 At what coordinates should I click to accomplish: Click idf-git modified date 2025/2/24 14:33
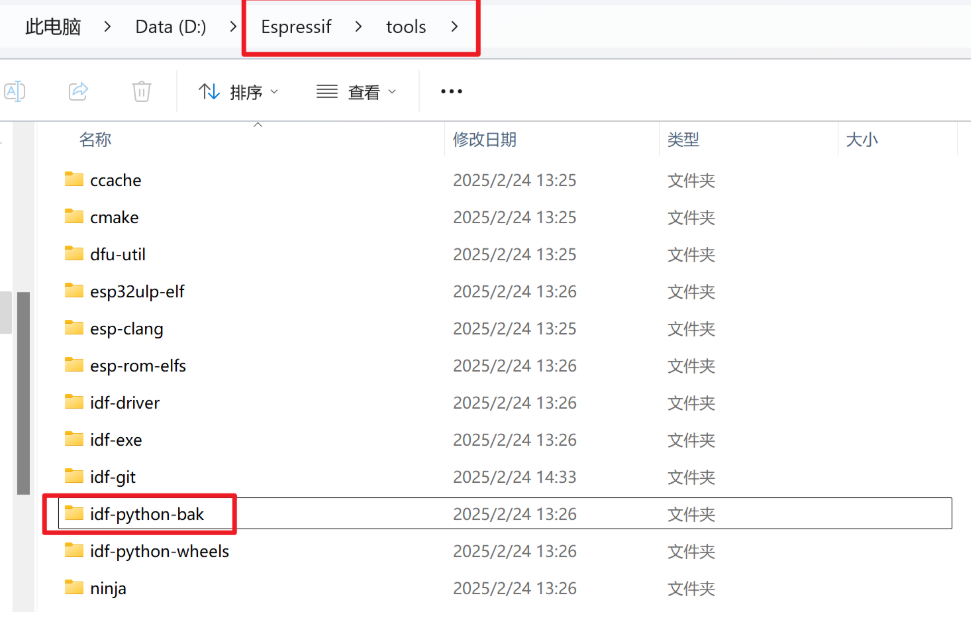click(x=515, y=478)
